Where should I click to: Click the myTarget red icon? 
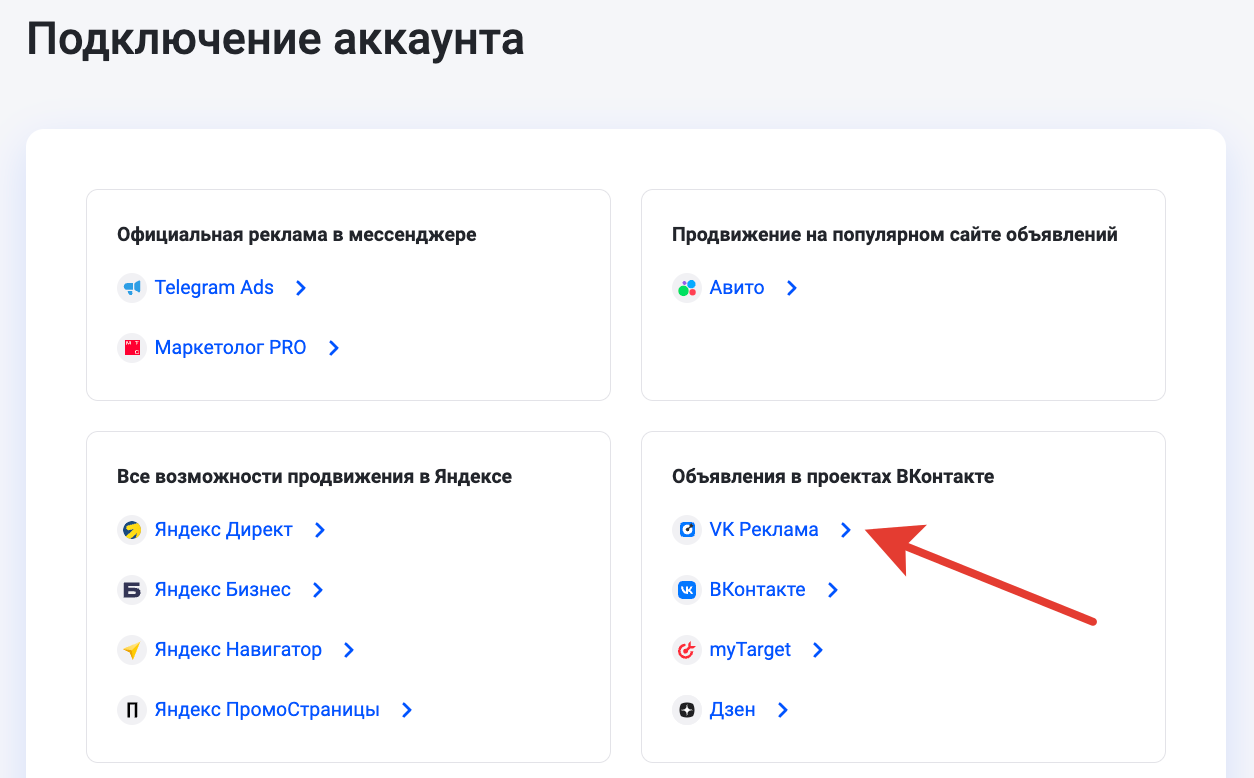pyautogui.click(x=686, y=649)
